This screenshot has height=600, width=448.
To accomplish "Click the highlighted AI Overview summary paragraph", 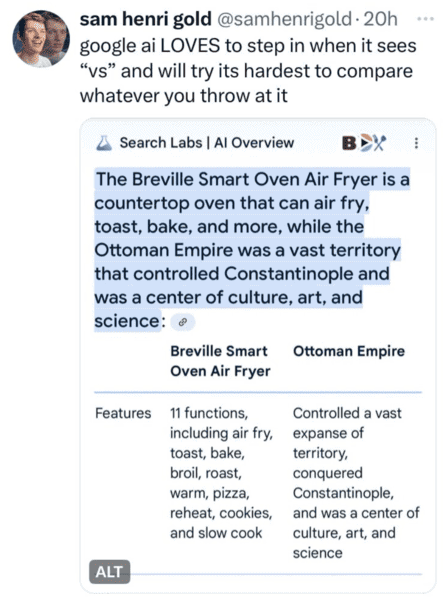I will click(252, 249).
